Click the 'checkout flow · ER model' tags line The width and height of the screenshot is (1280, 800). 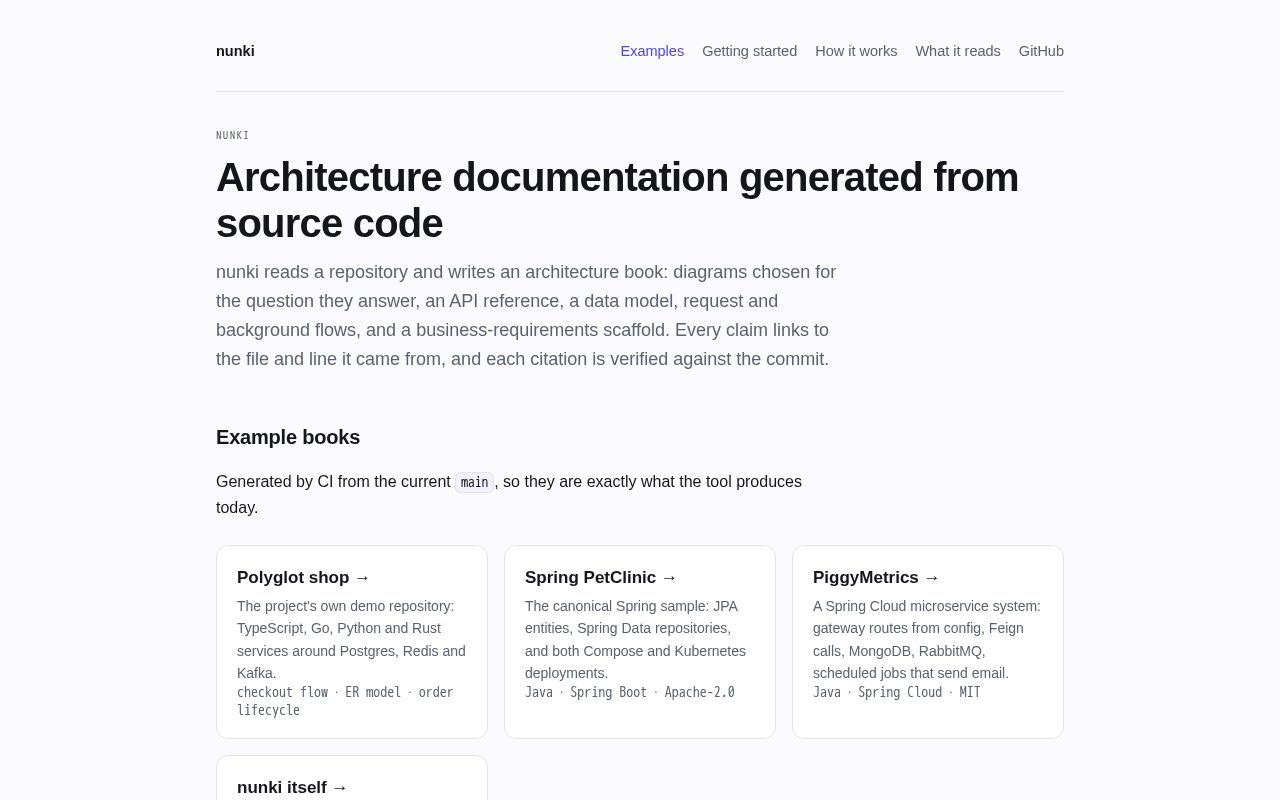click(x=345, y=701)
